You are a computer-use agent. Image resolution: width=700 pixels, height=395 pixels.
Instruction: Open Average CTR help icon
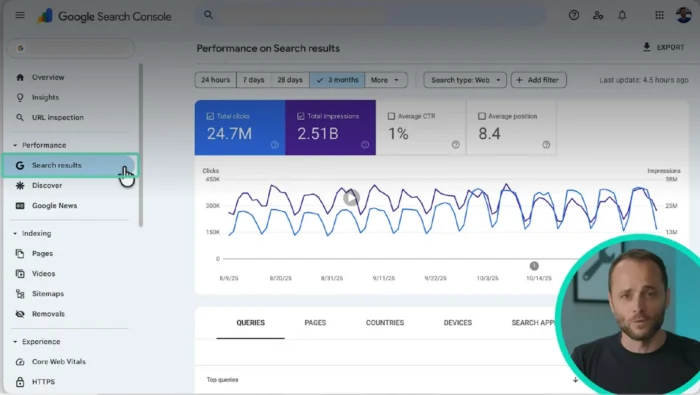tap(455, 145)
